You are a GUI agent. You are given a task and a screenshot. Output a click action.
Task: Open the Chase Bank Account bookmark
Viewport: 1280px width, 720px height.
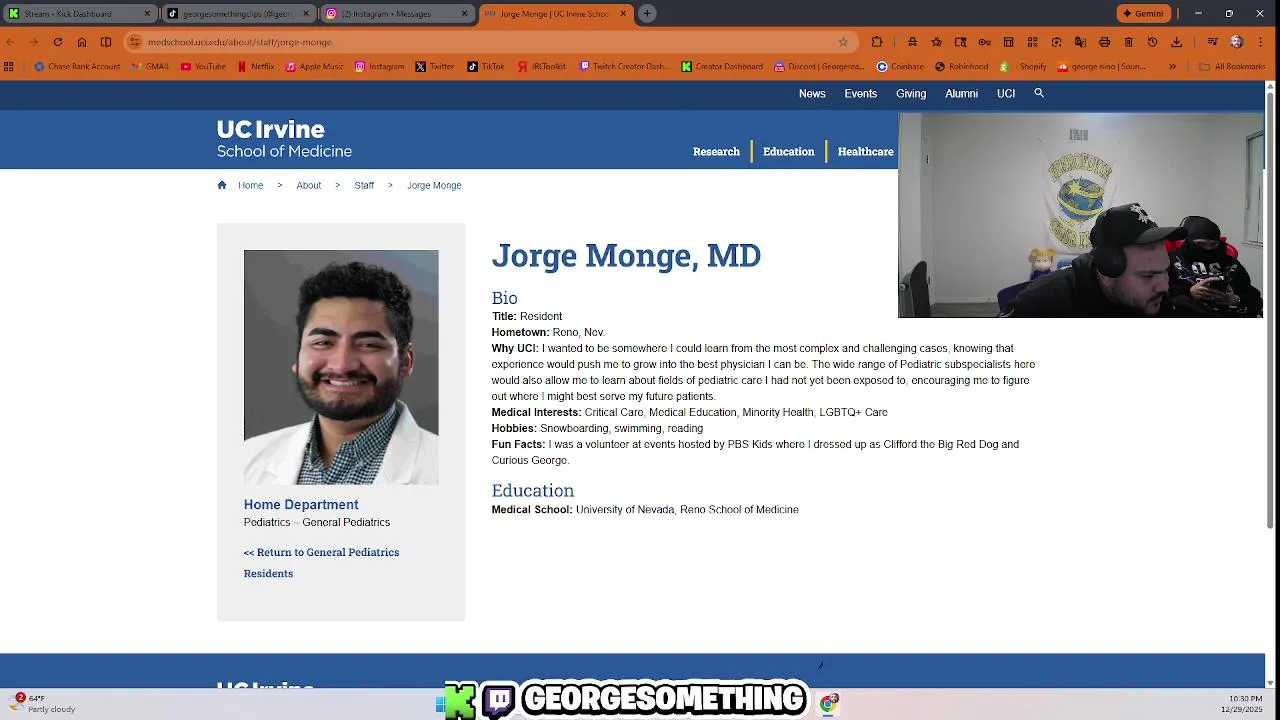point(77,67)
